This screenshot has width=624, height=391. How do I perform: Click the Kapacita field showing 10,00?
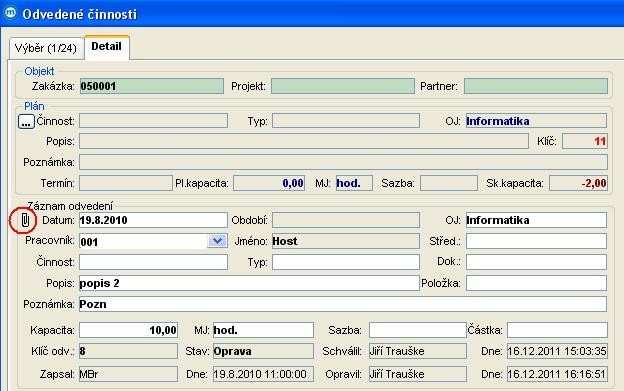128,330
